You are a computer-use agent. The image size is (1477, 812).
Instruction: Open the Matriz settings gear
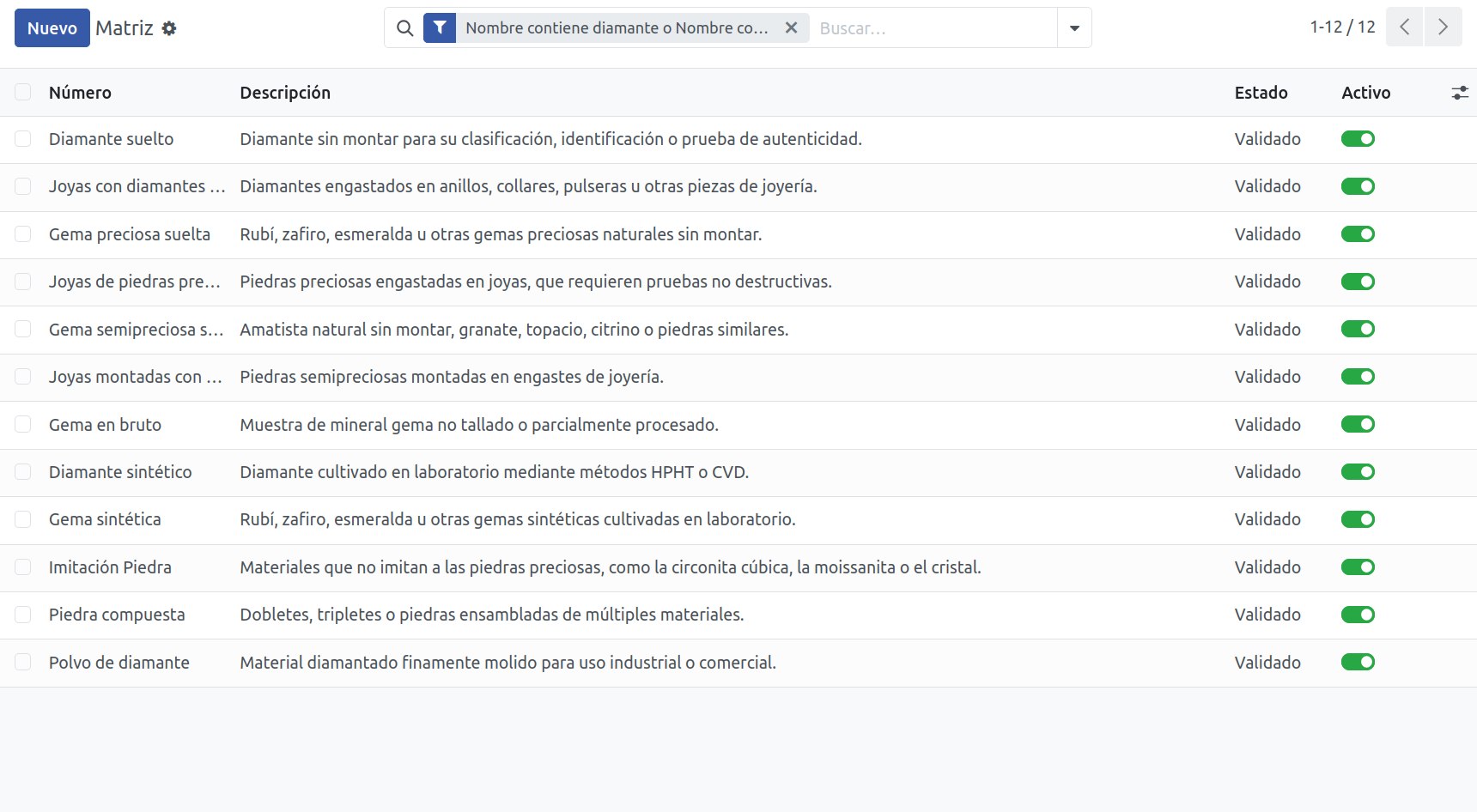(x=169, y=28)
